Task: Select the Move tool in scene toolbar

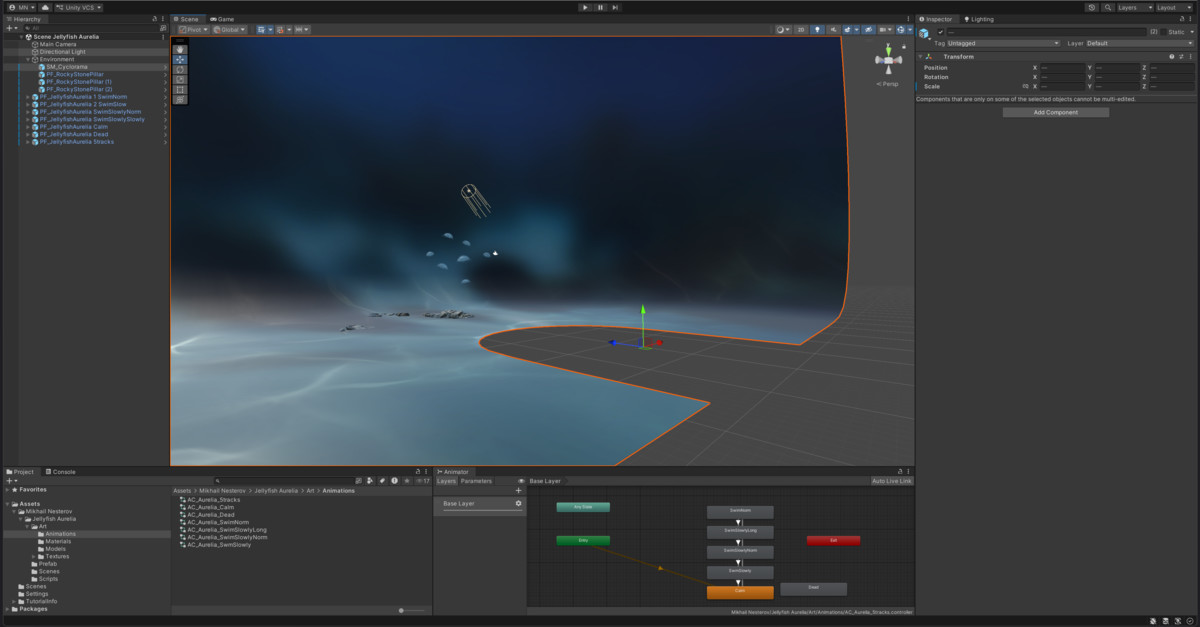Action: pyautogui.click(x=180, y=59)
